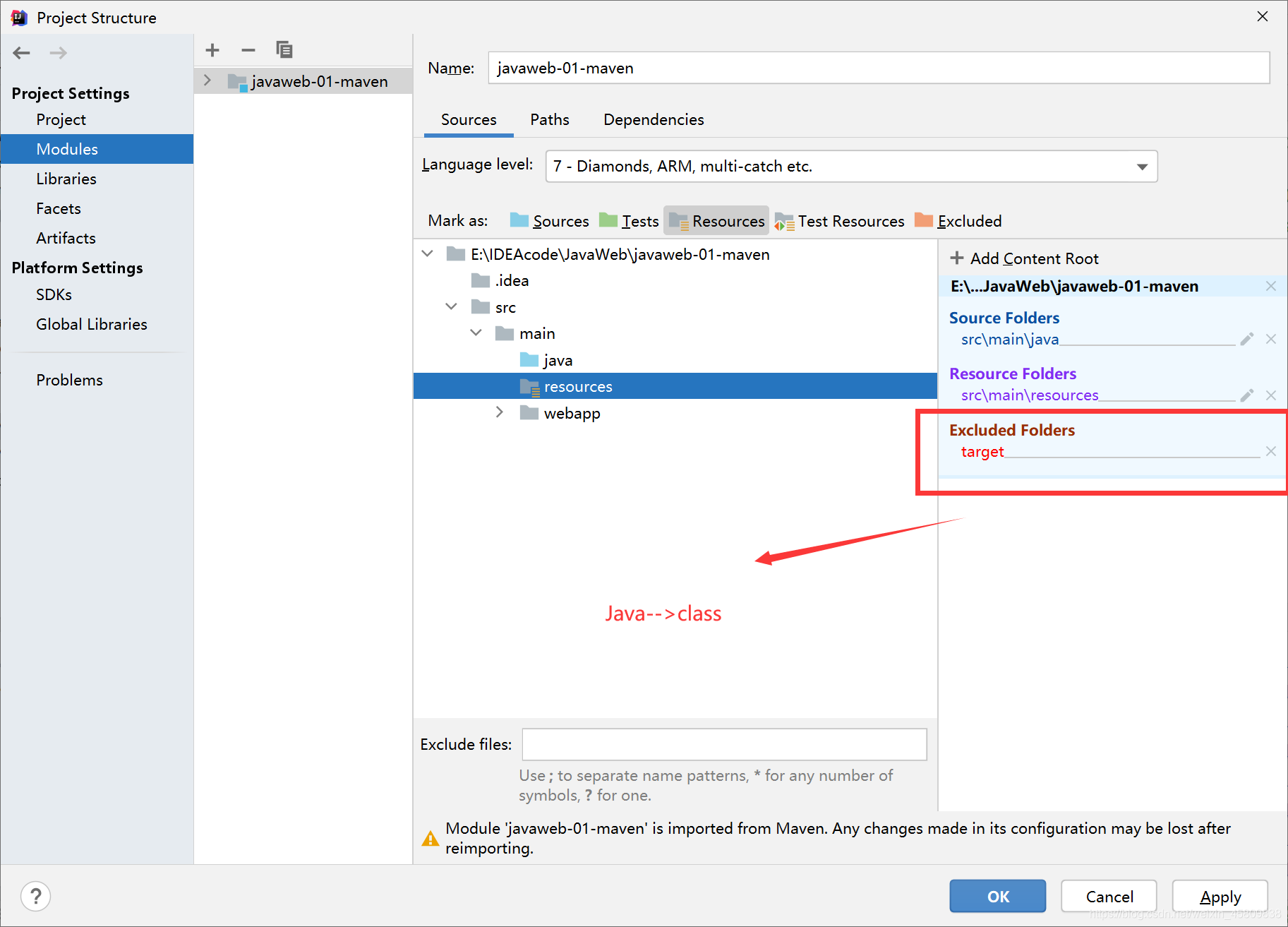This screenshot has width=1288, height=927.
Task: Mark folder as Tests
Action: tap(629, 221)
